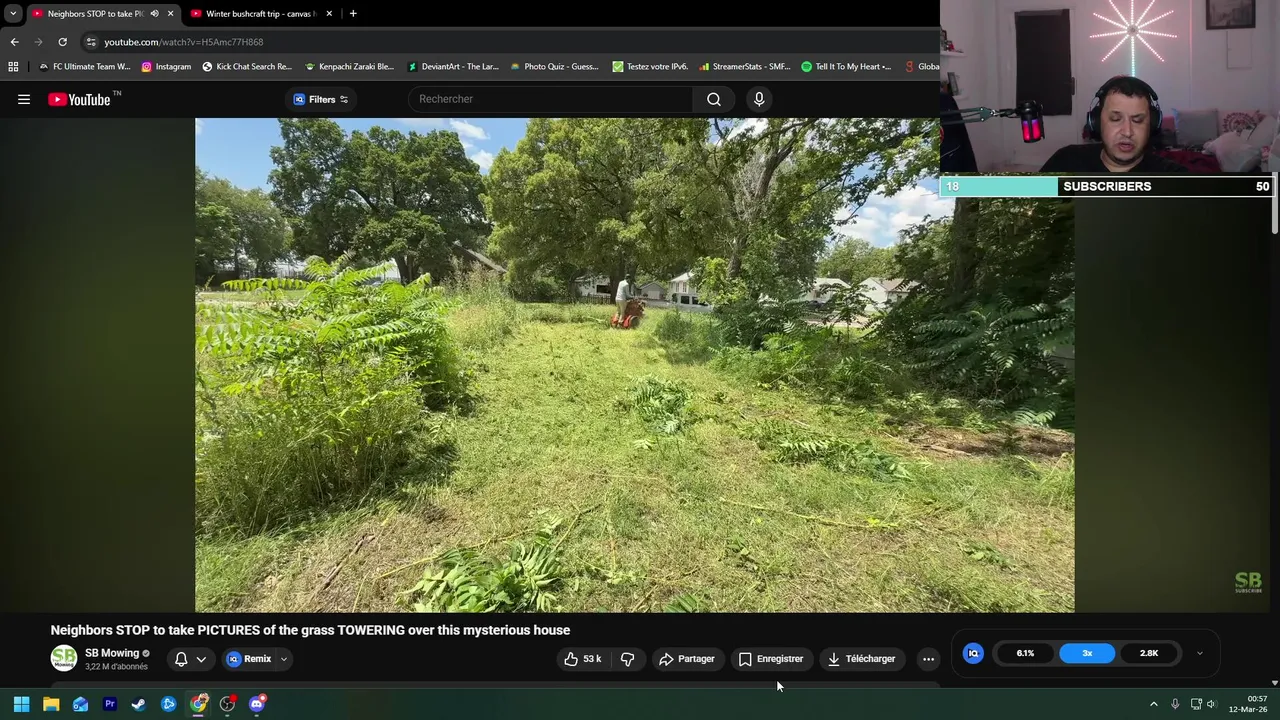Viewport: 1280px width, 720px height.
Task: Click the Partager share button
Action: pos(686,659)
